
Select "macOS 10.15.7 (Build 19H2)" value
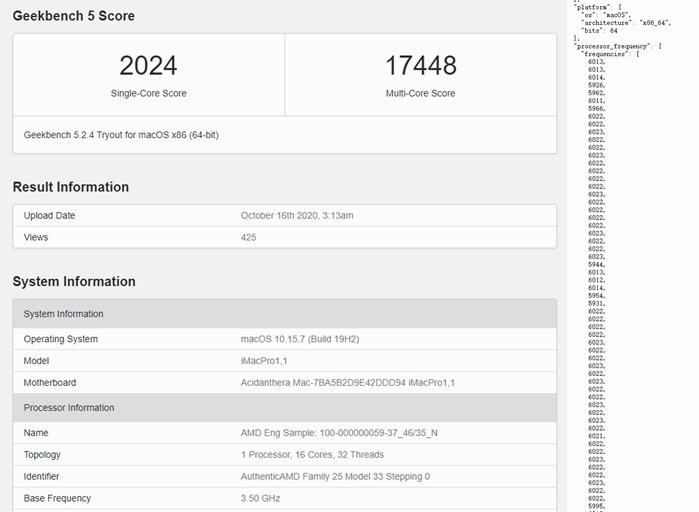[x=300, y=339]
